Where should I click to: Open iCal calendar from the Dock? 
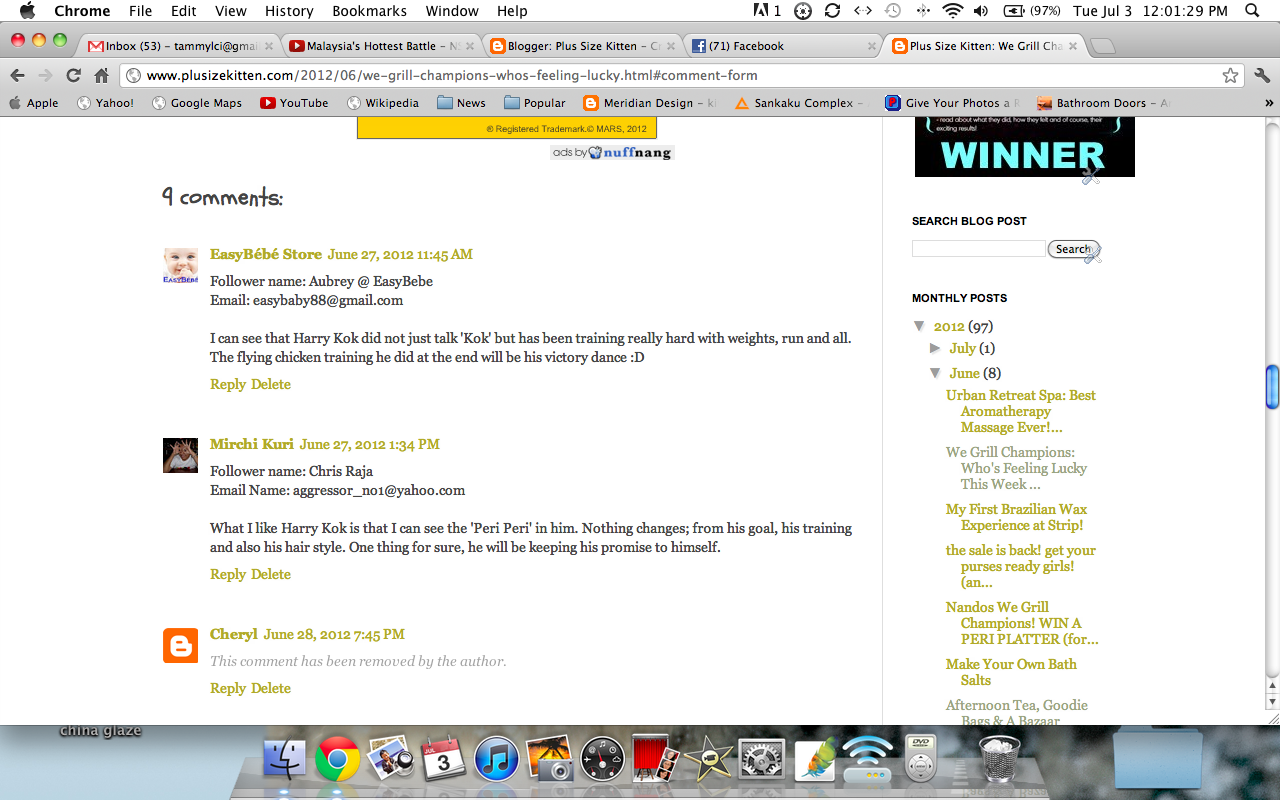pyautogui.click(x=443, y=760)
